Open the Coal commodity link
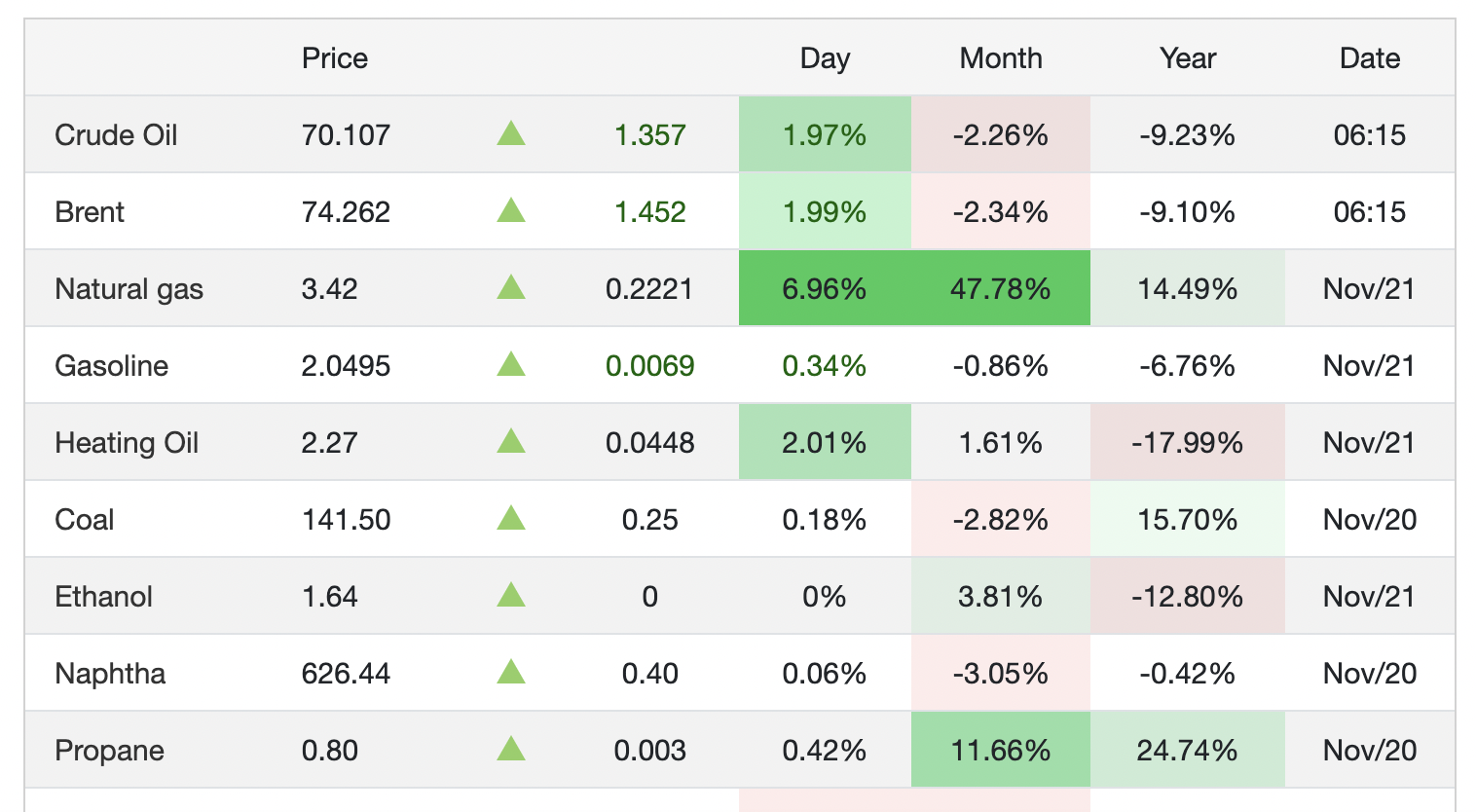Viewport: 1476px width, 812px height. pyautogui.click(x=85, y=519)
